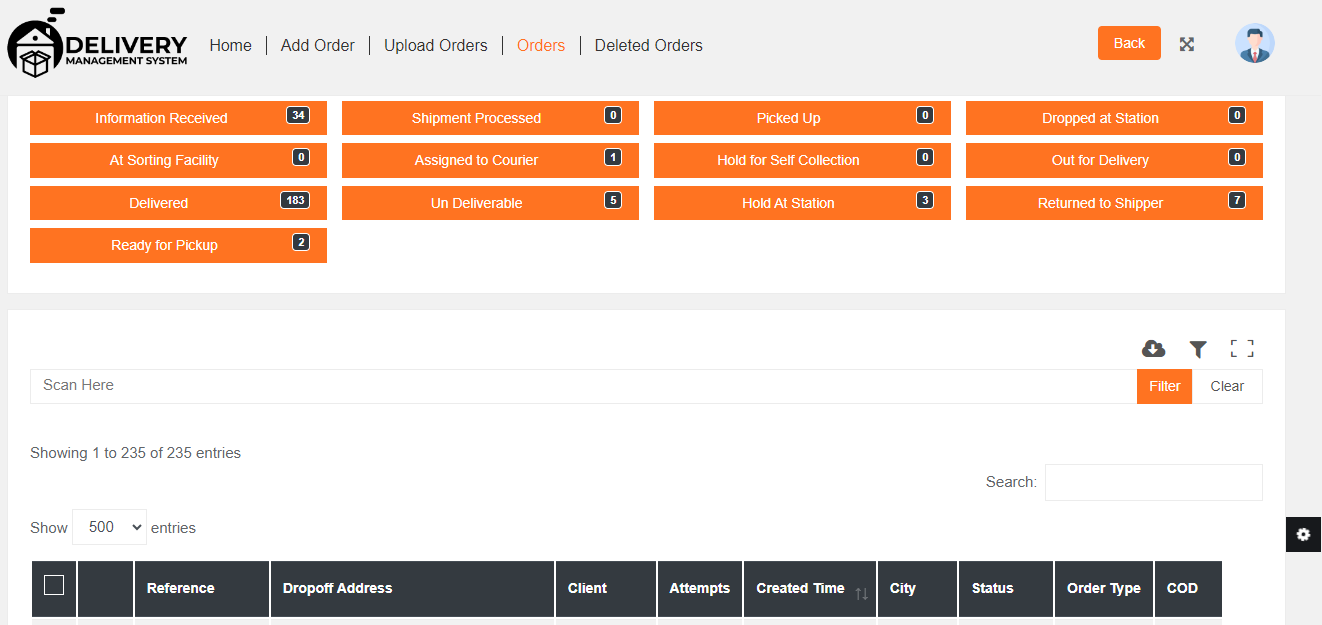Go to Deleted Orders page
The image size is (1322, 625).
(648, 45)
